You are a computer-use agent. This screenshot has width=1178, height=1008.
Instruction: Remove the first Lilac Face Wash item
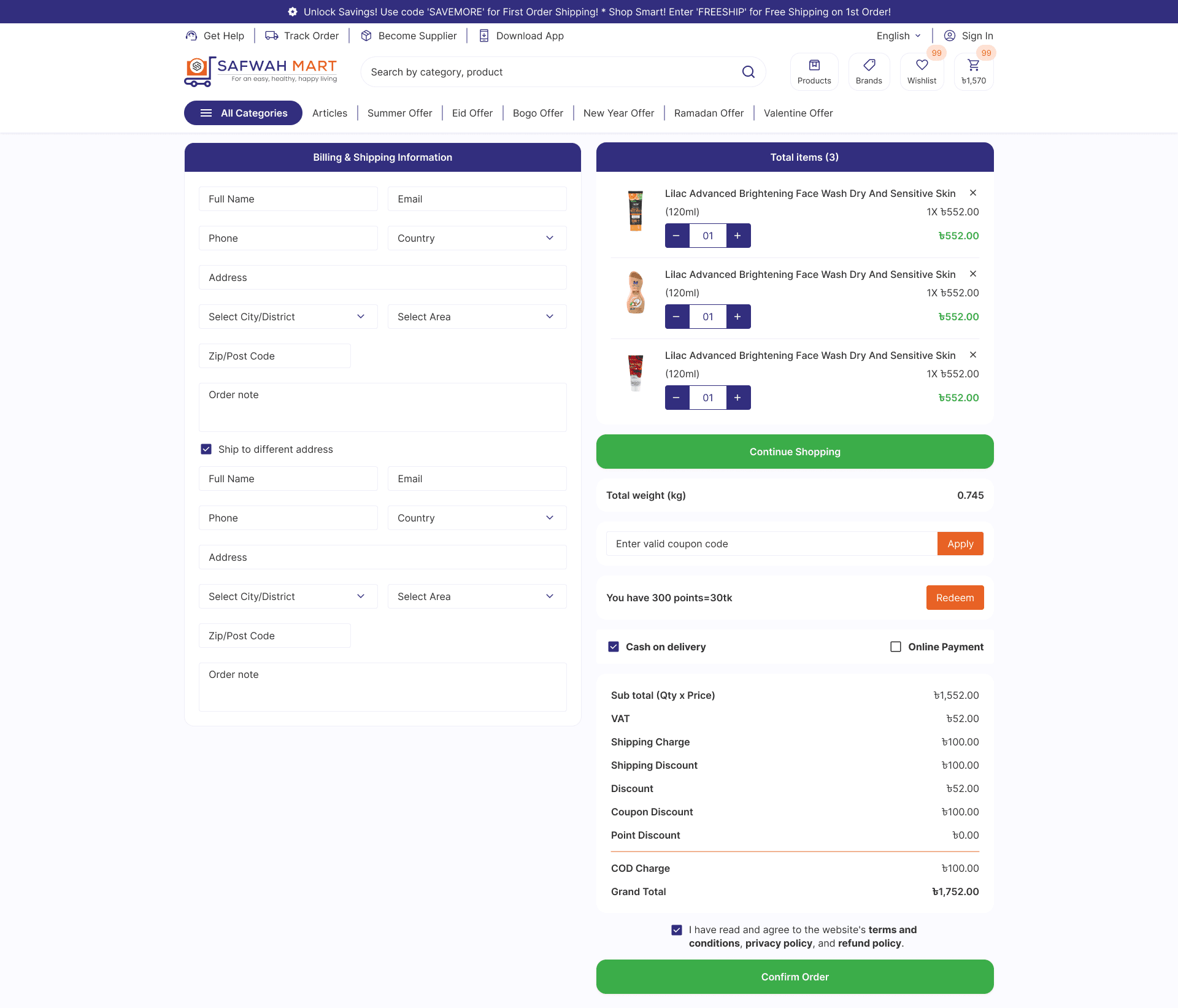(x=973, y=193)
